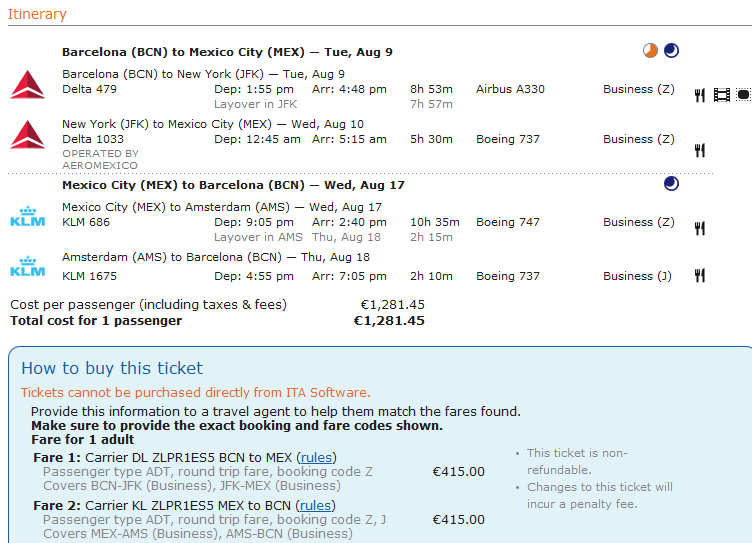
Task: Click the power outlet icon for Delta 479
Action: [743, 95]
